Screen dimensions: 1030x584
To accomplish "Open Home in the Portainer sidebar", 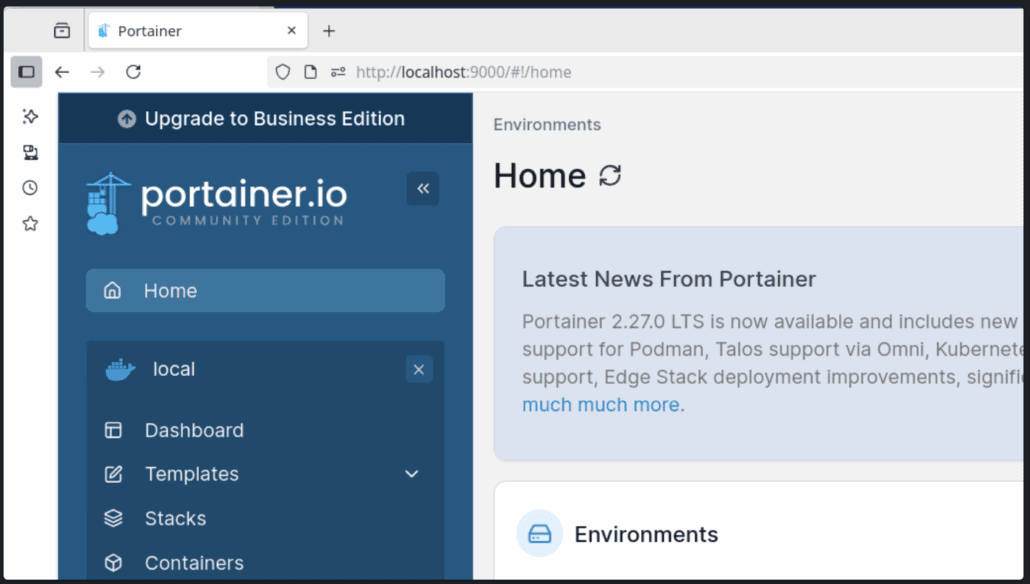I will (265, 290).
